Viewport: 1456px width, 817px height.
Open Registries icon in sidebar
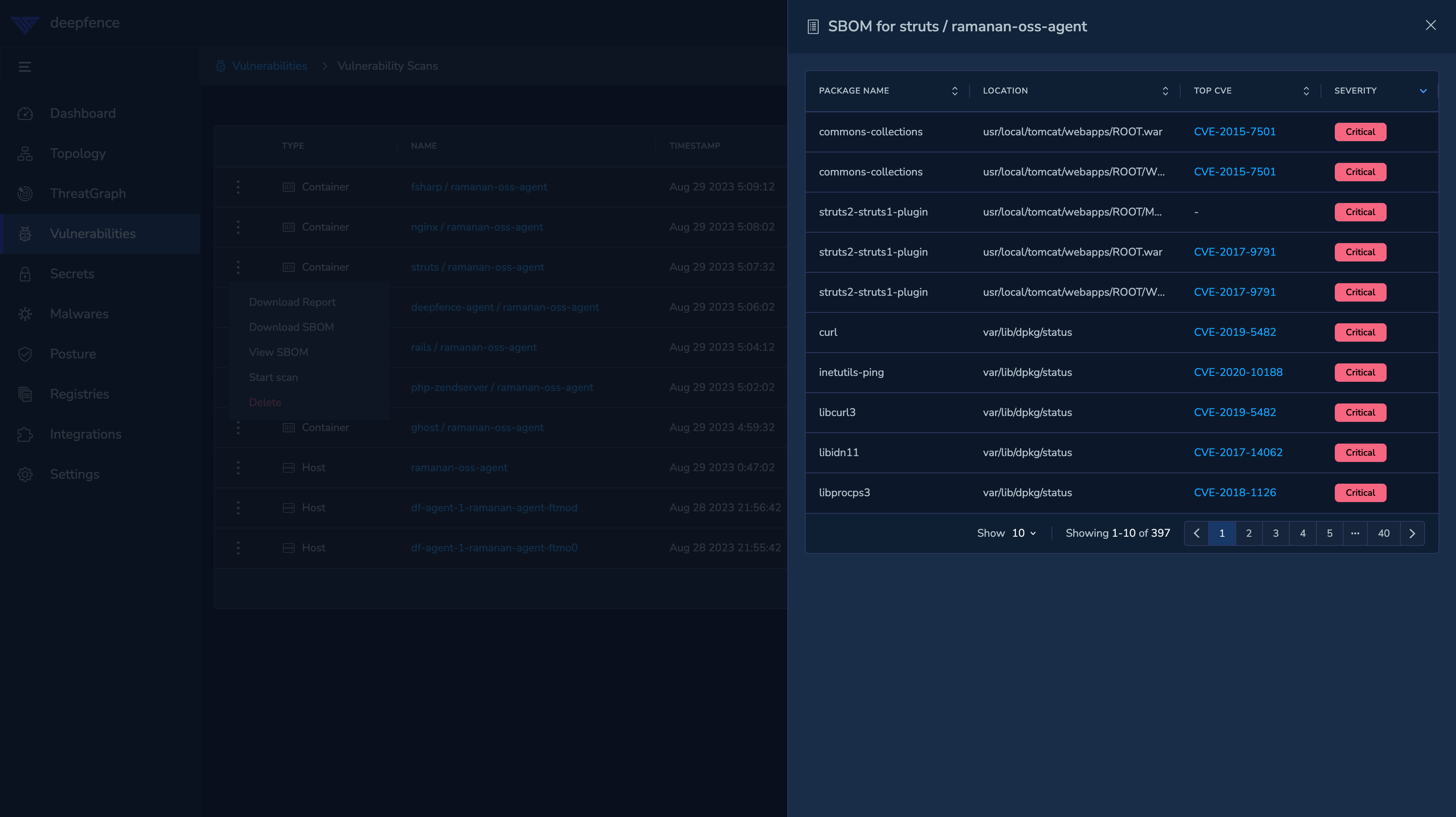[25, 394]
